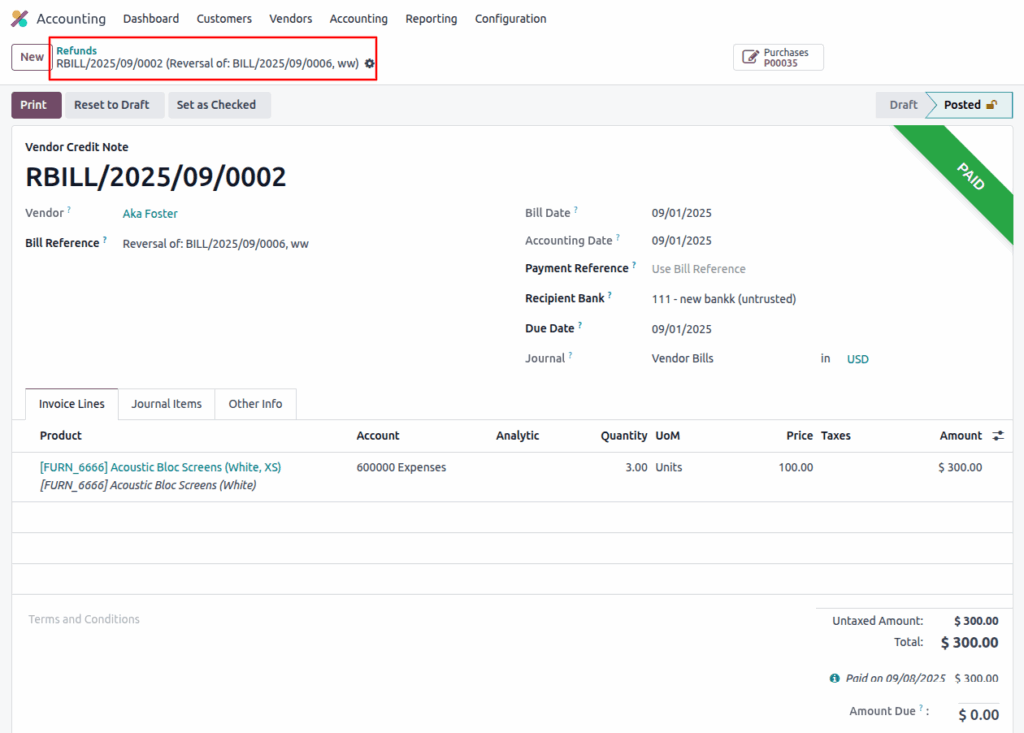The height and width of the screenshot is (733, 1024).
Task: Click the quantity cell 3.00
Action: [636, 467]
